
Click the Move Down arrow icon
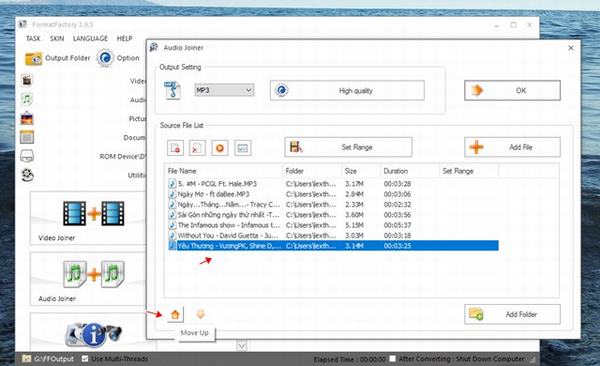click(x=201, y=314)
